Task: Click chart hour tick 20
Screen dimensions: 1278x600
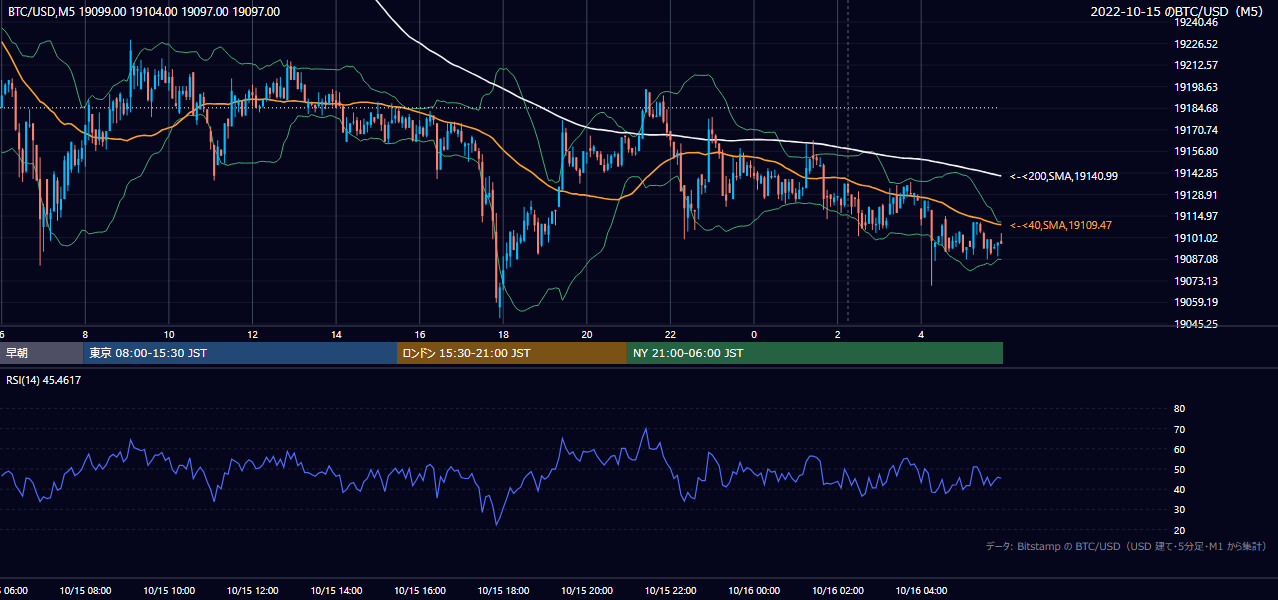Action: tap(587, 335)
